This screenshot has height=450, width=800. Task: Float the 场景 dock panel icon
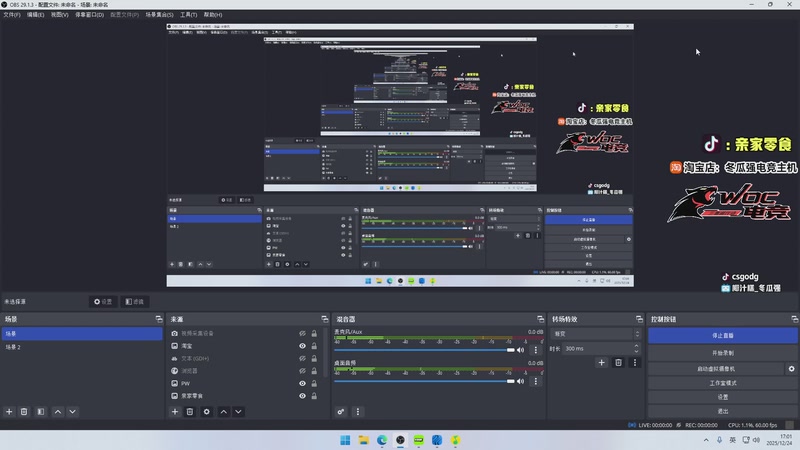[x=159, y=319]
